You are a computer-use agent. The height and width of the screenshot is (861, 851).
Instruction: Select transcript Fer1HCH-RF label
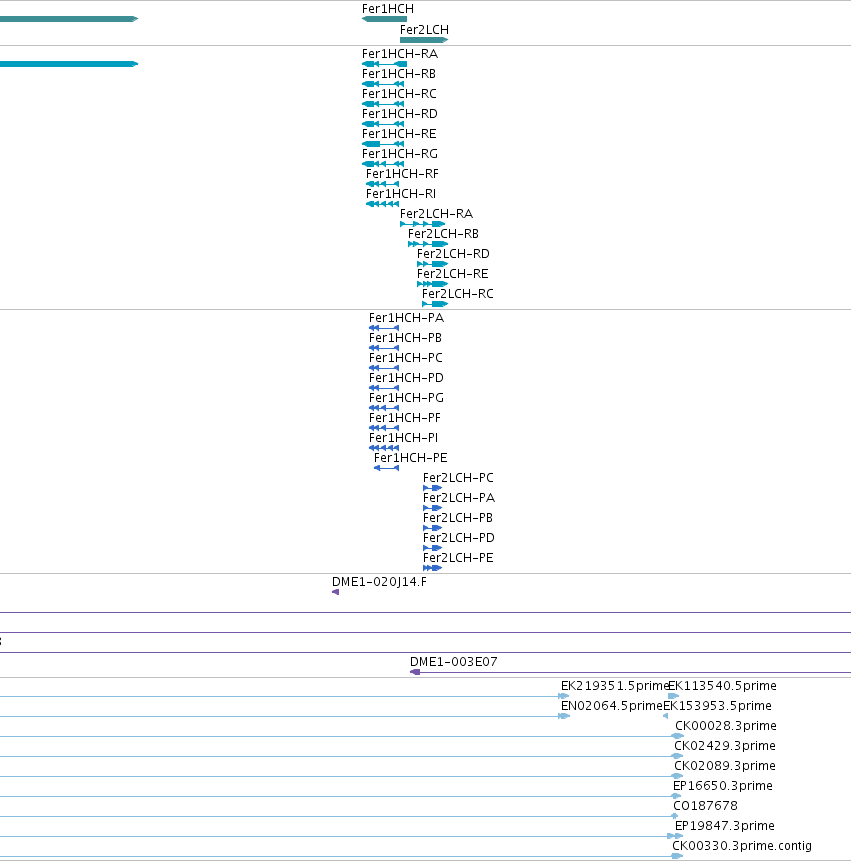(402, 174)
